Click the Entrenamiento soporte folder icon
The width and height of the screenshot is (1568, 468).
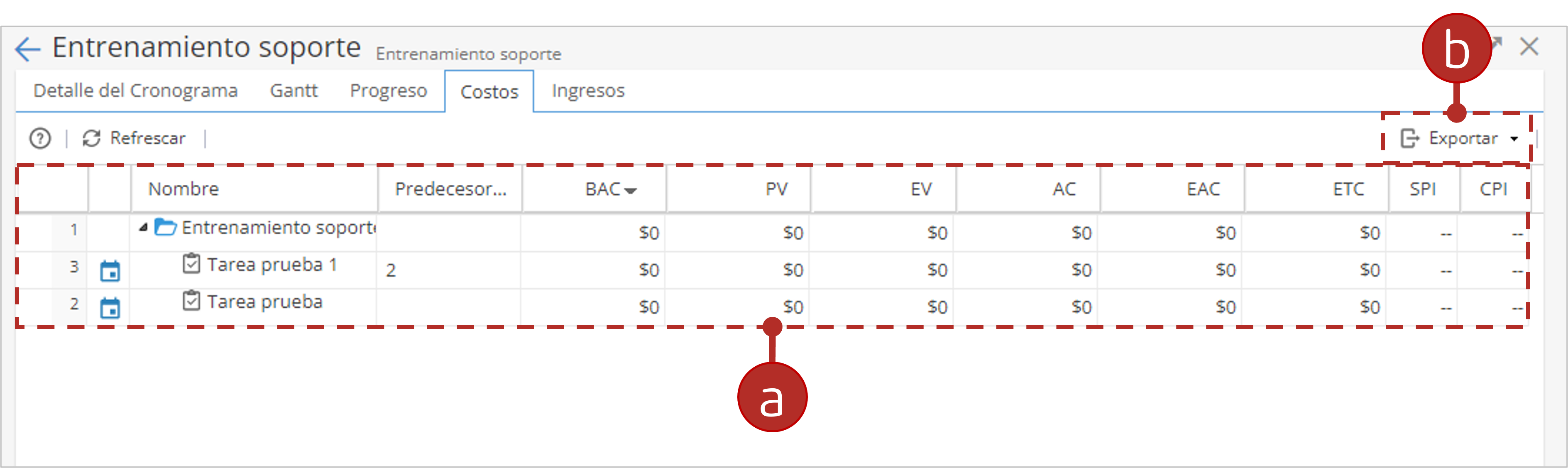coord(165,228)
